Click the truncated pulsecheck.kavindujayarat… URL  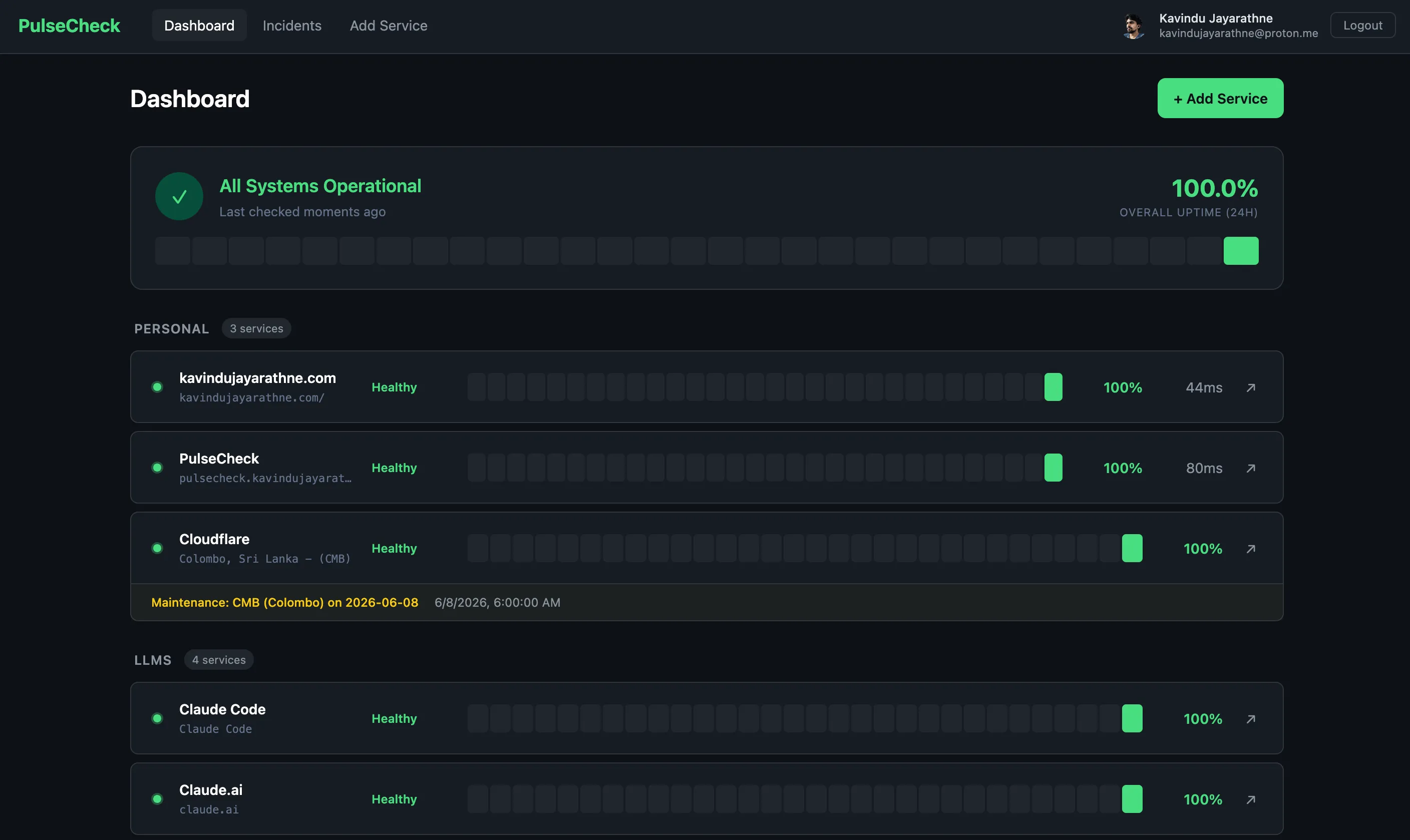265,478
